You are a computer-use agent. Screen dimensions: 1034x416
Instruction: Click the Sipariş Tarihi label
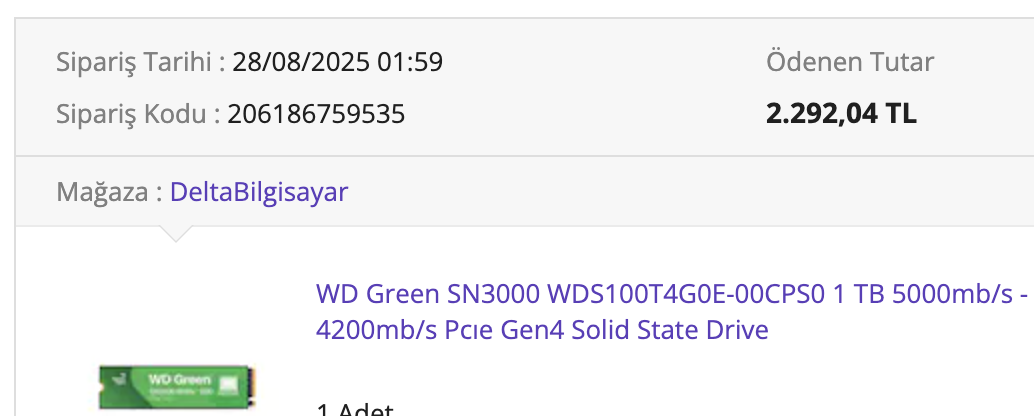tap(140, 63)
